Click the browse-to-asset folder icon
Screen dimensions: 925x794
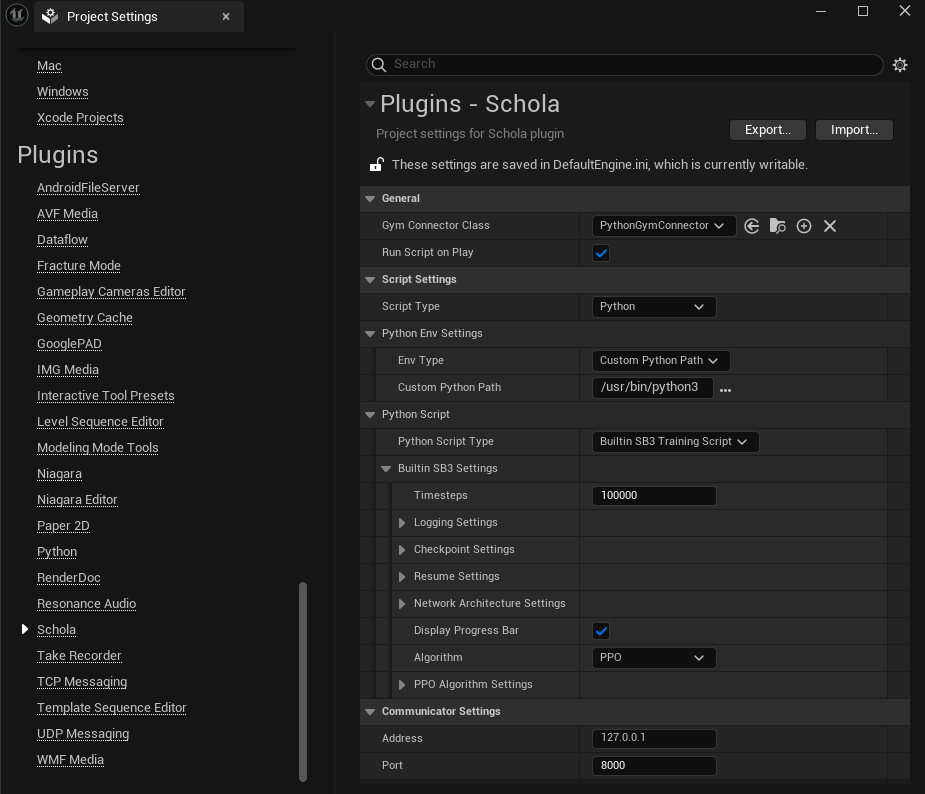778,226
